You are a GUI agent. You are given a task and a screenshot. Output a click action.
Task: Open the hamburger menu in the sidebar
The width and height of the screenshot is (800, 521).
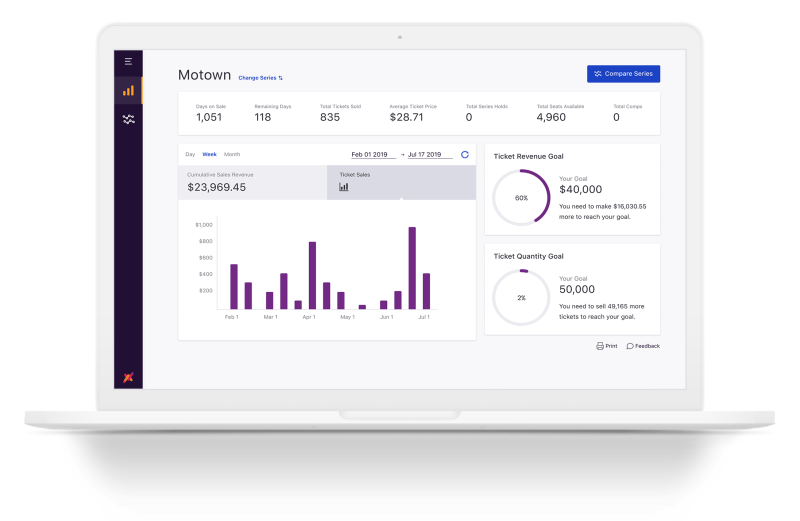pyautogui.click(x=129, y=62)
